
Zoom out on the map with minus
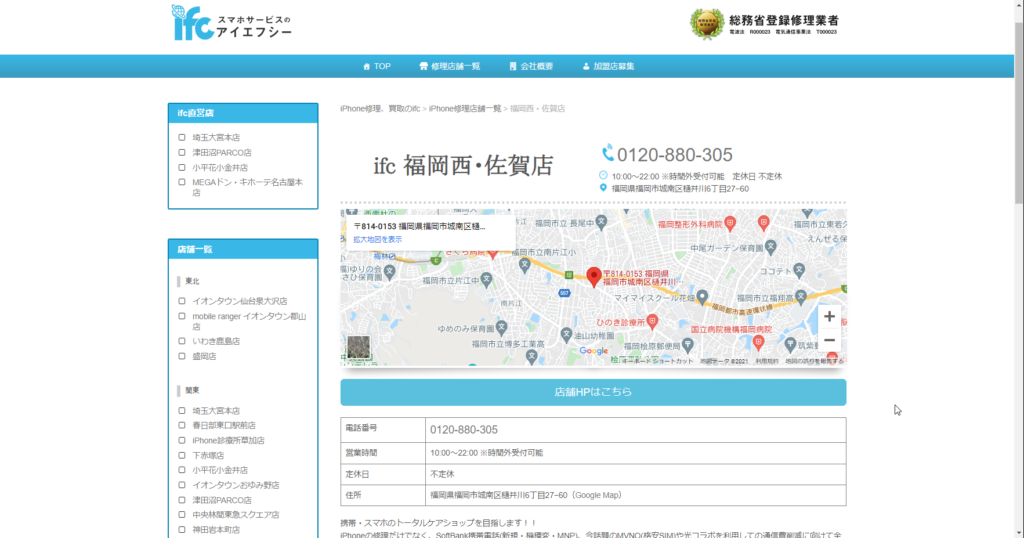[829, 340]
